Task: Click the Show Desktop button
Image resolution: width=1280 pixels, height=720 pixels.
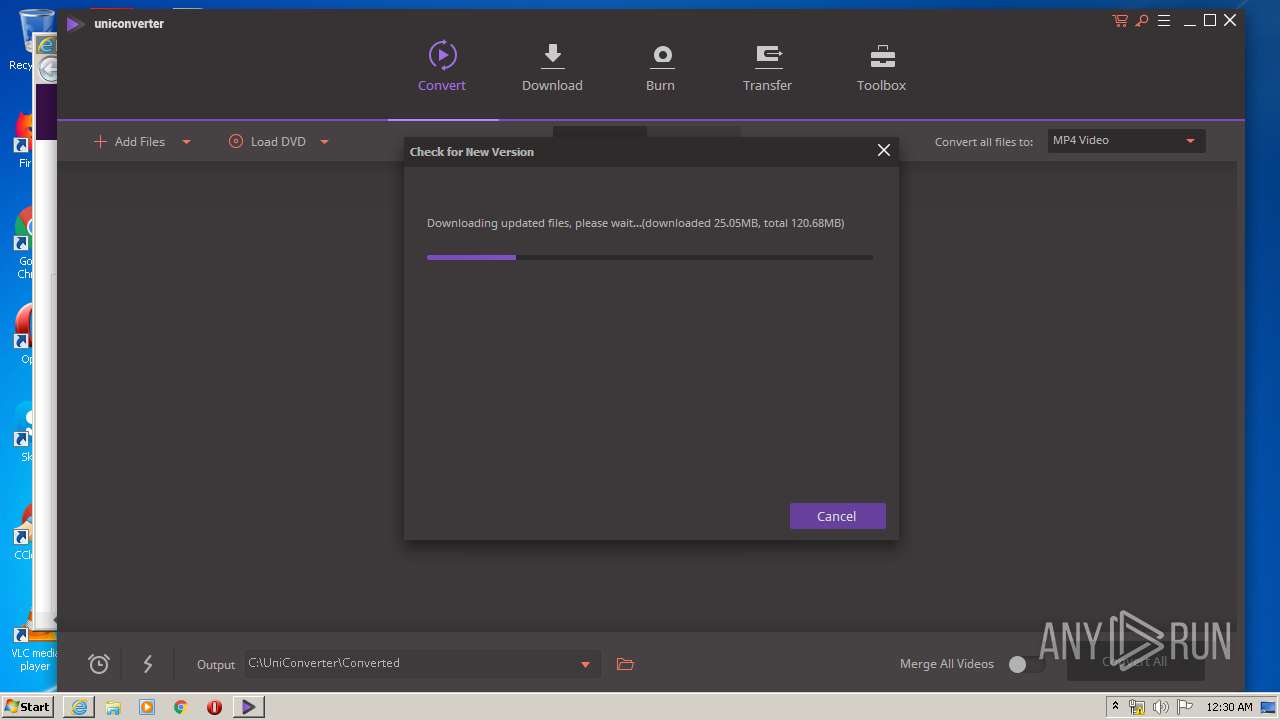Action: pos(1270,707)
